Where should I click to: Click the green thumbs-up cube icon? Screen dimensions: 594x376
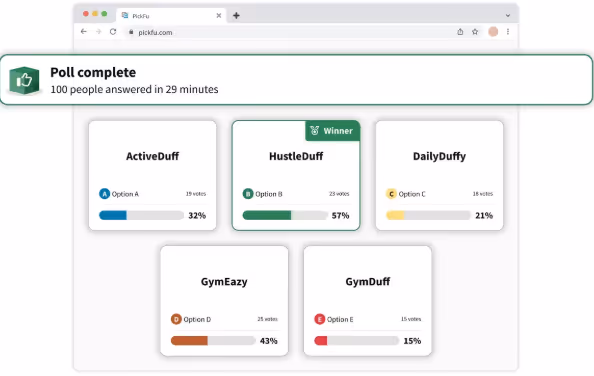click(24, 80)
